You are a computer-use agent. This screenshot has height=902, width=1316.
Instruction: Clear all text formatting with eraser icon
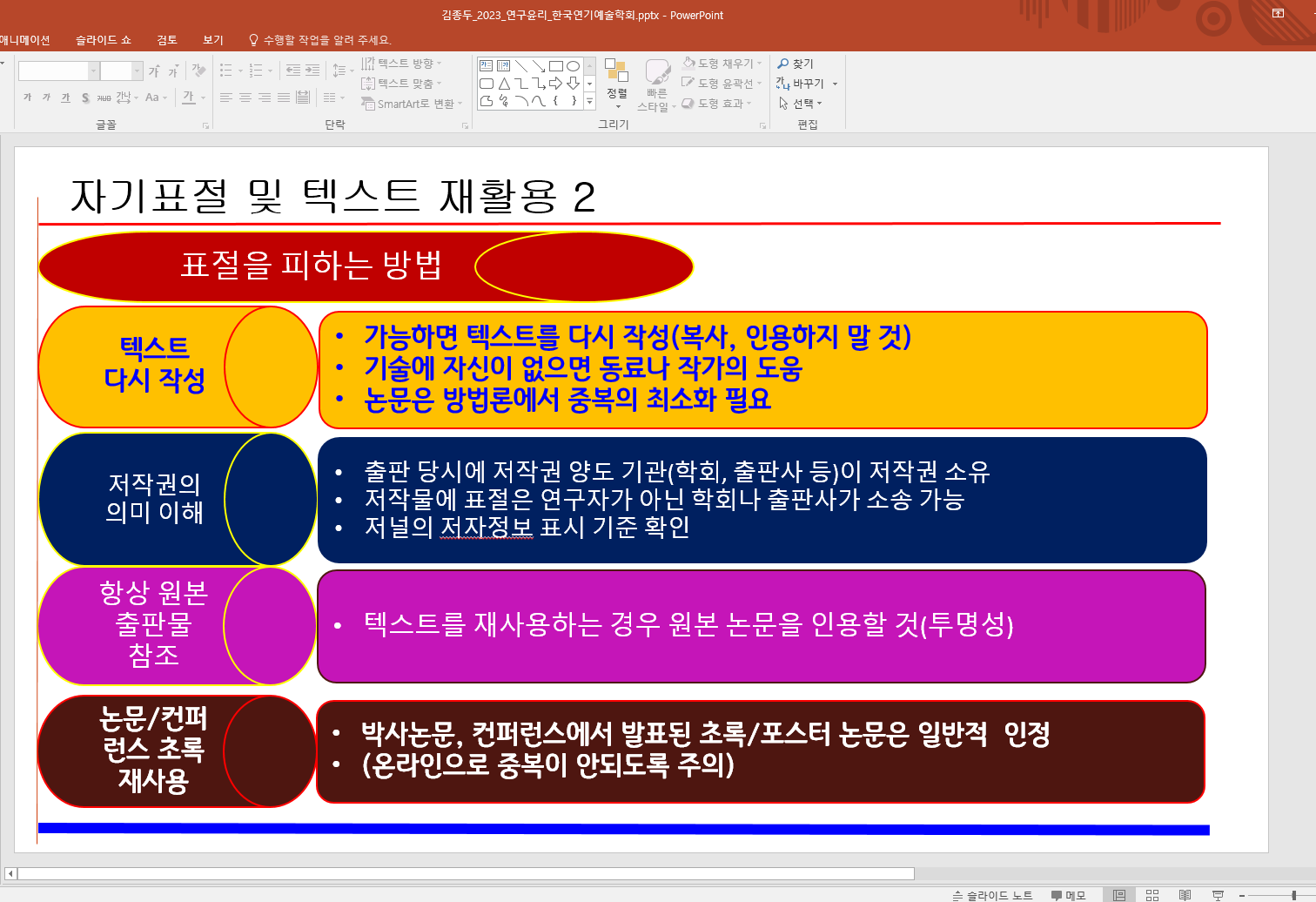tap(199, 71)
